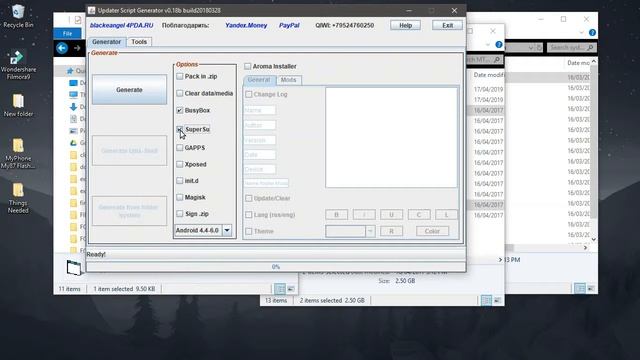Click the Exit button
The width and height of the screenshot is (640, 360).
point(447,25)
